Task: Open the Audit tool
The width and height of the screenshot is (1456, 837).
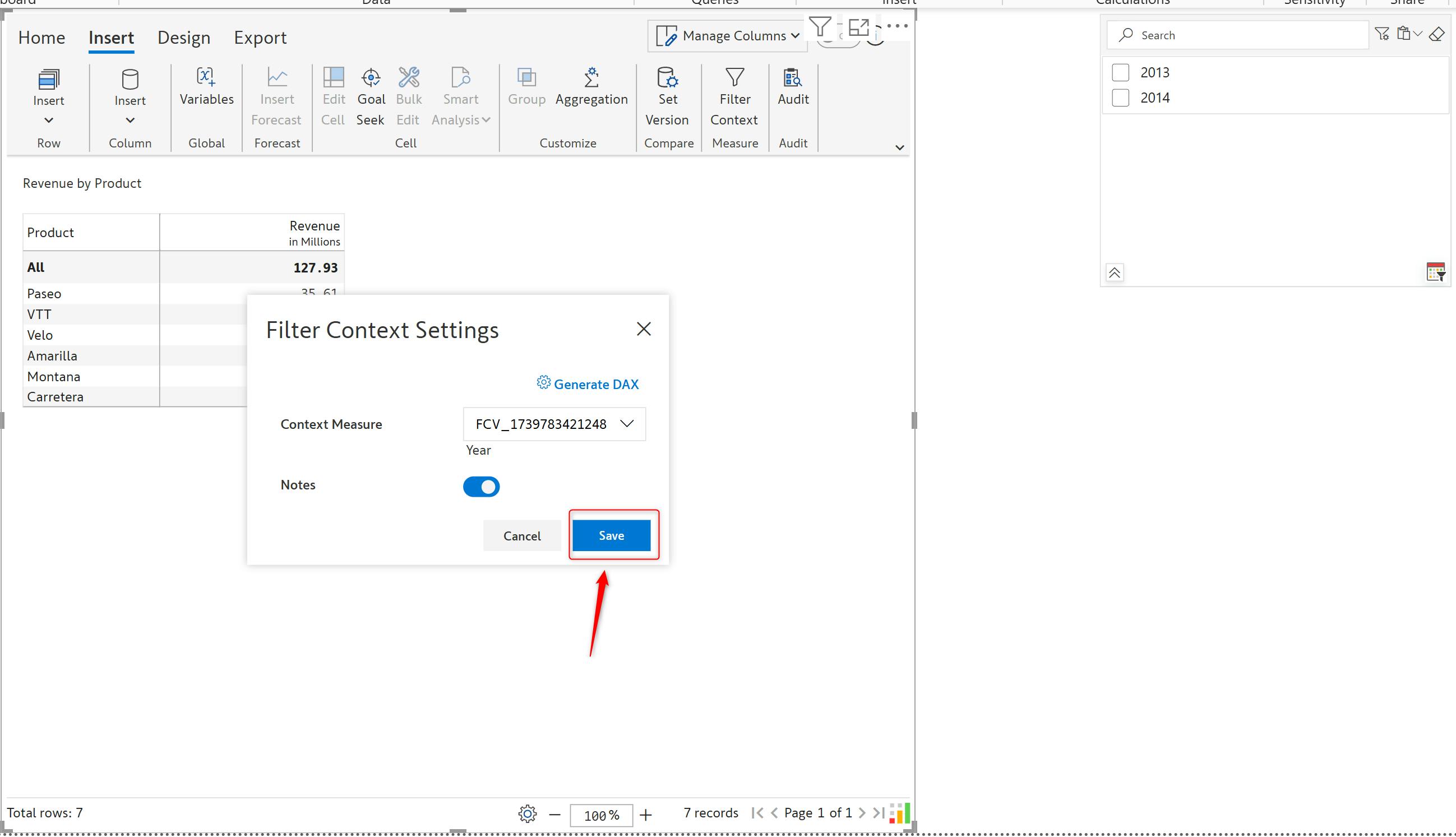Action: [x=793, y=77]
